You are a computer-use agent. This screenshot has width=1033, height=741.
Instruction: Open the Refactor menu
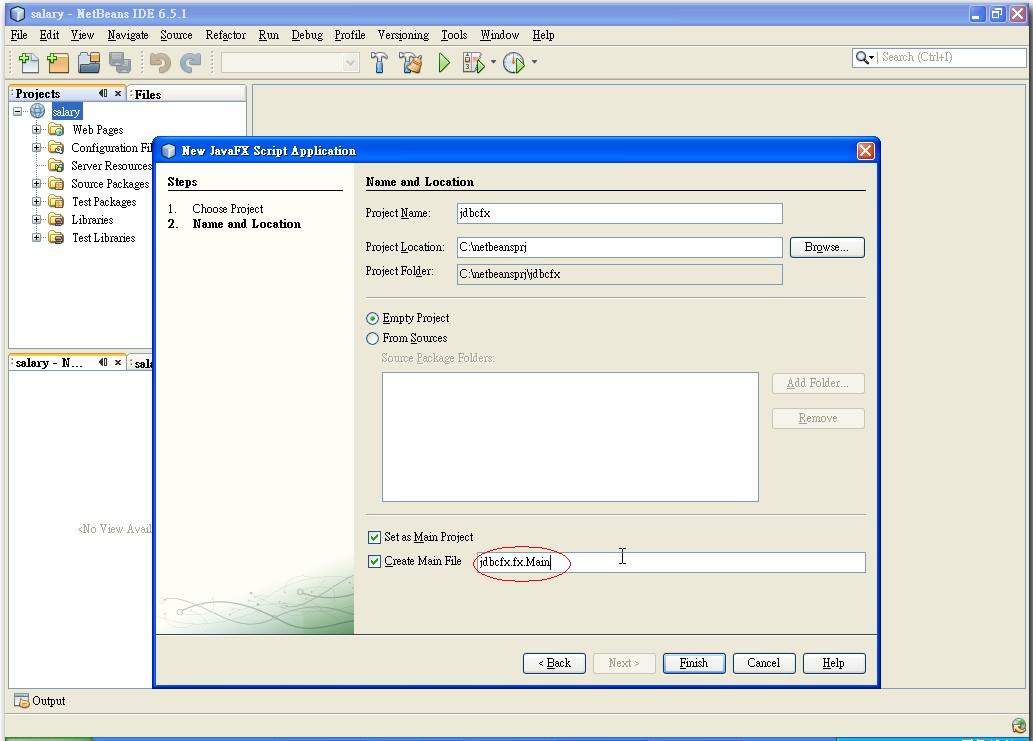click(x=225, y=35)
